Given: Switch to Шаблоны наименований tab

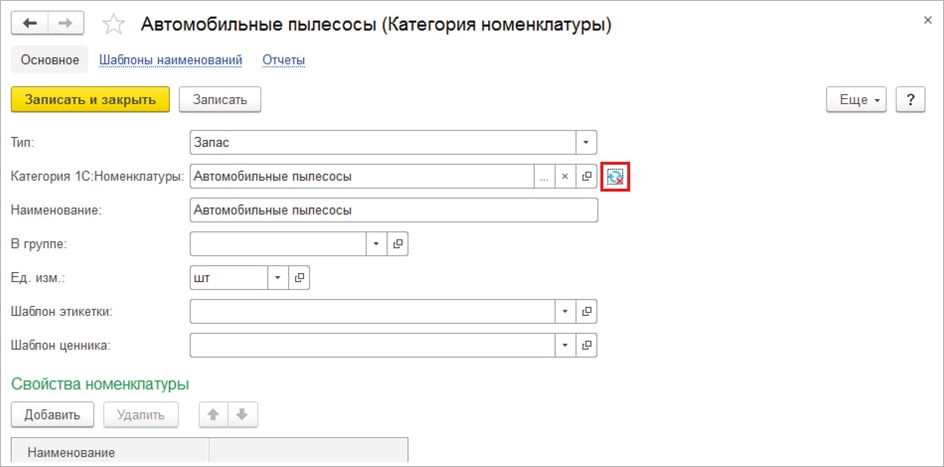Looking at the screenshot, I should 170,60.
